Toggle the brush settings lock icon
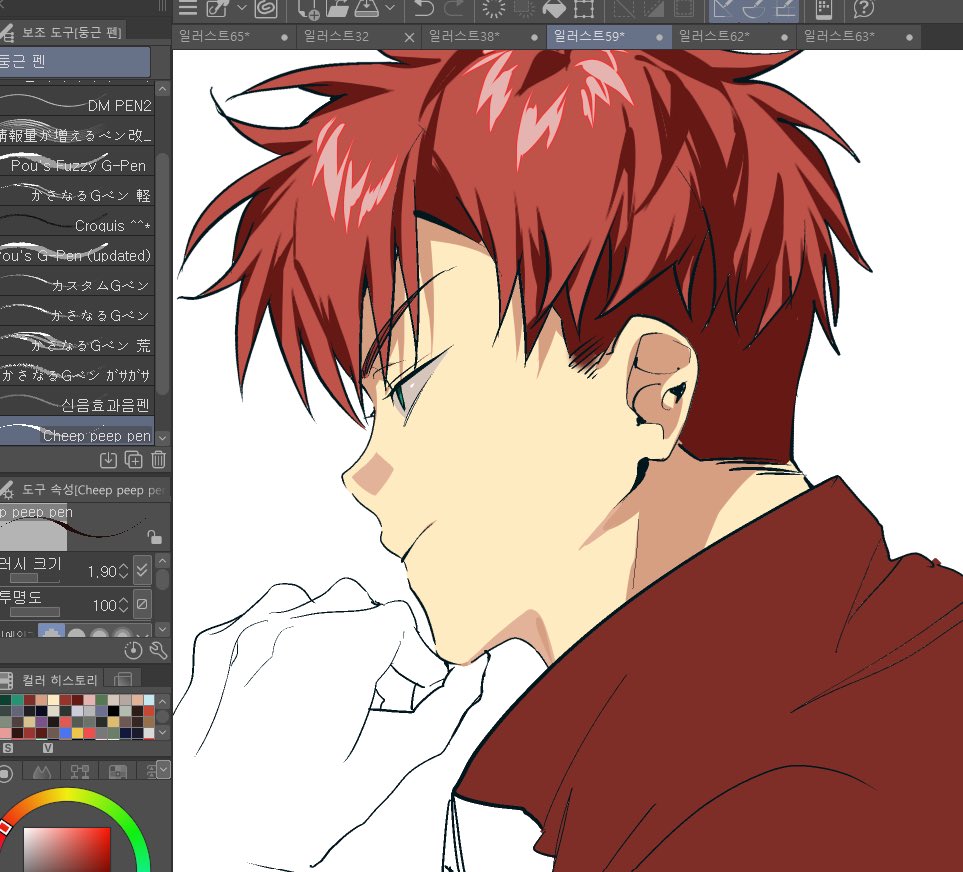This screenshot has width=963, height=872. [x=154, y=537]
